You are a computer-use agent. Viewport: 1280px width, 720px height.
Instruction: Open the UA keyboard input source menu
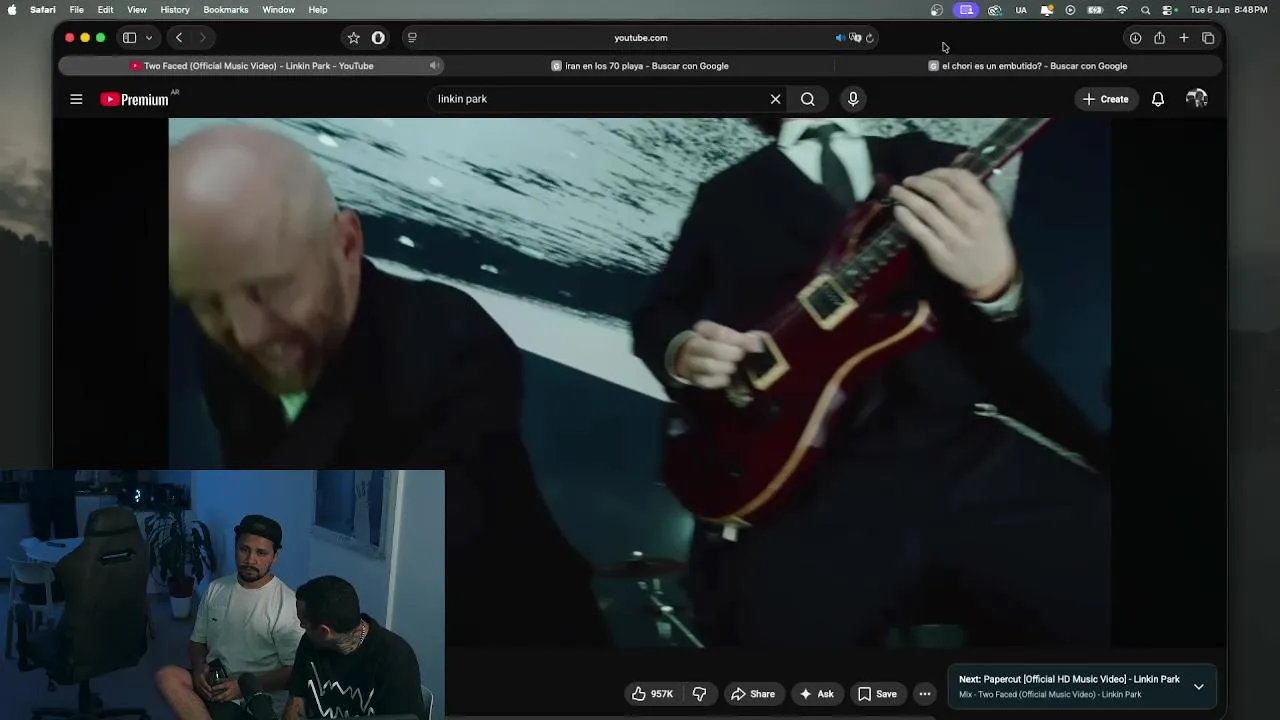1021,10
